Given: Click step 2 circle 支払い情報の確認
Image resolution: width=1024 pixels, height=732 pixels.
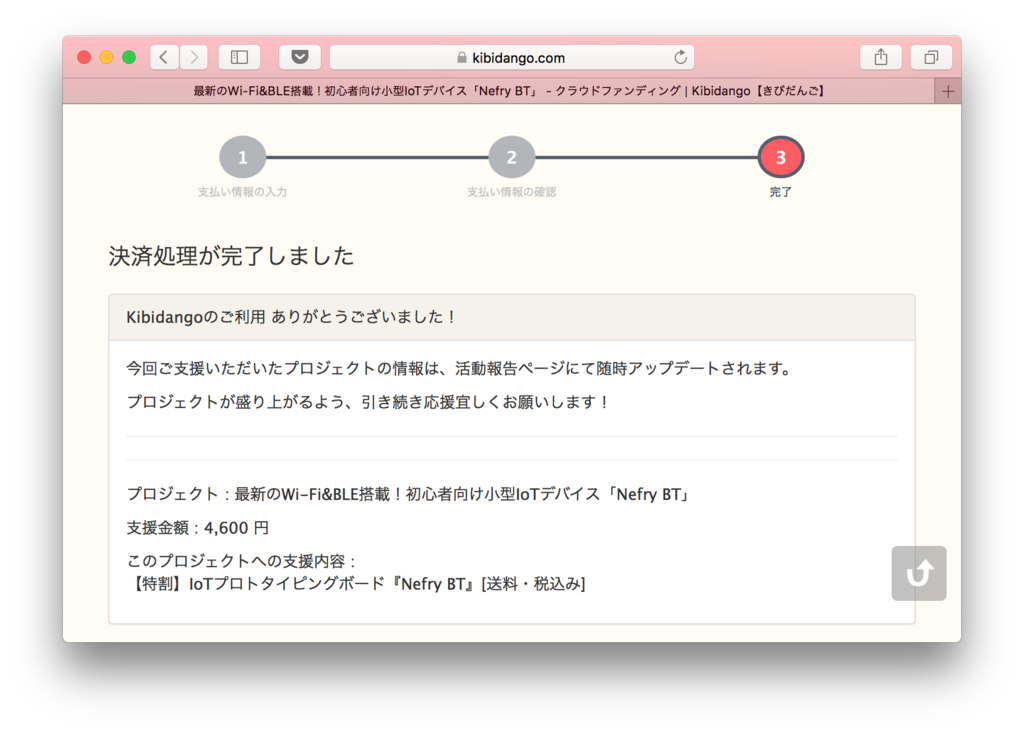Looking at the screenshot, I should point(511,157).
